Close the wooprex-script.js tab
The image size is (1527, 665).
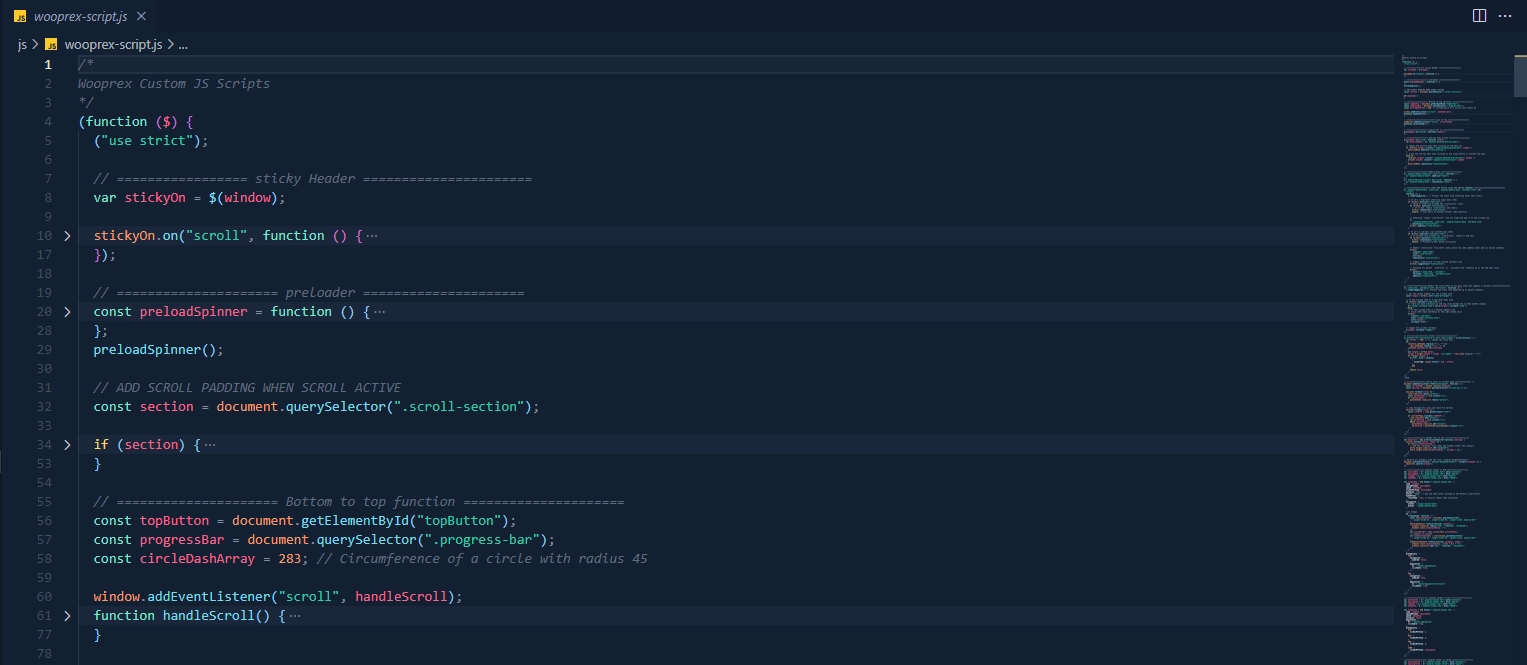click(141, 16)
